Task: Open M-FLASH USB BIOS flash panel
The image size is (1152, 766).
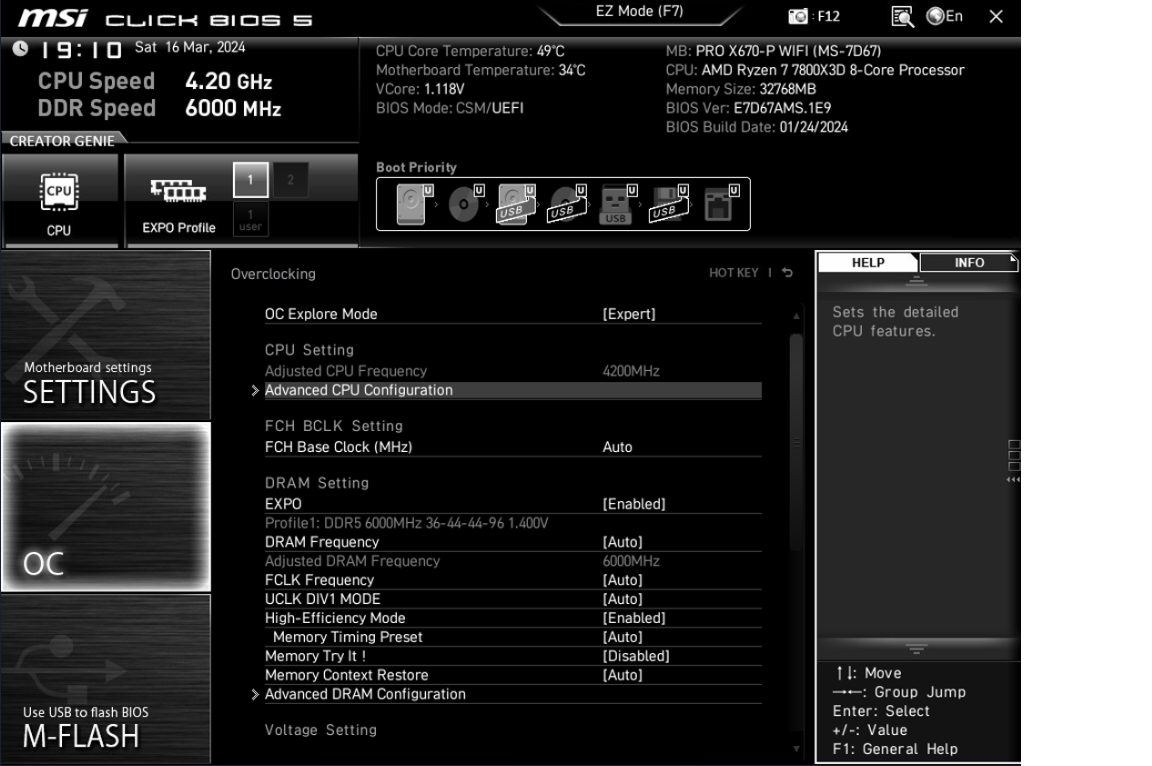Action: click(106, 679)
